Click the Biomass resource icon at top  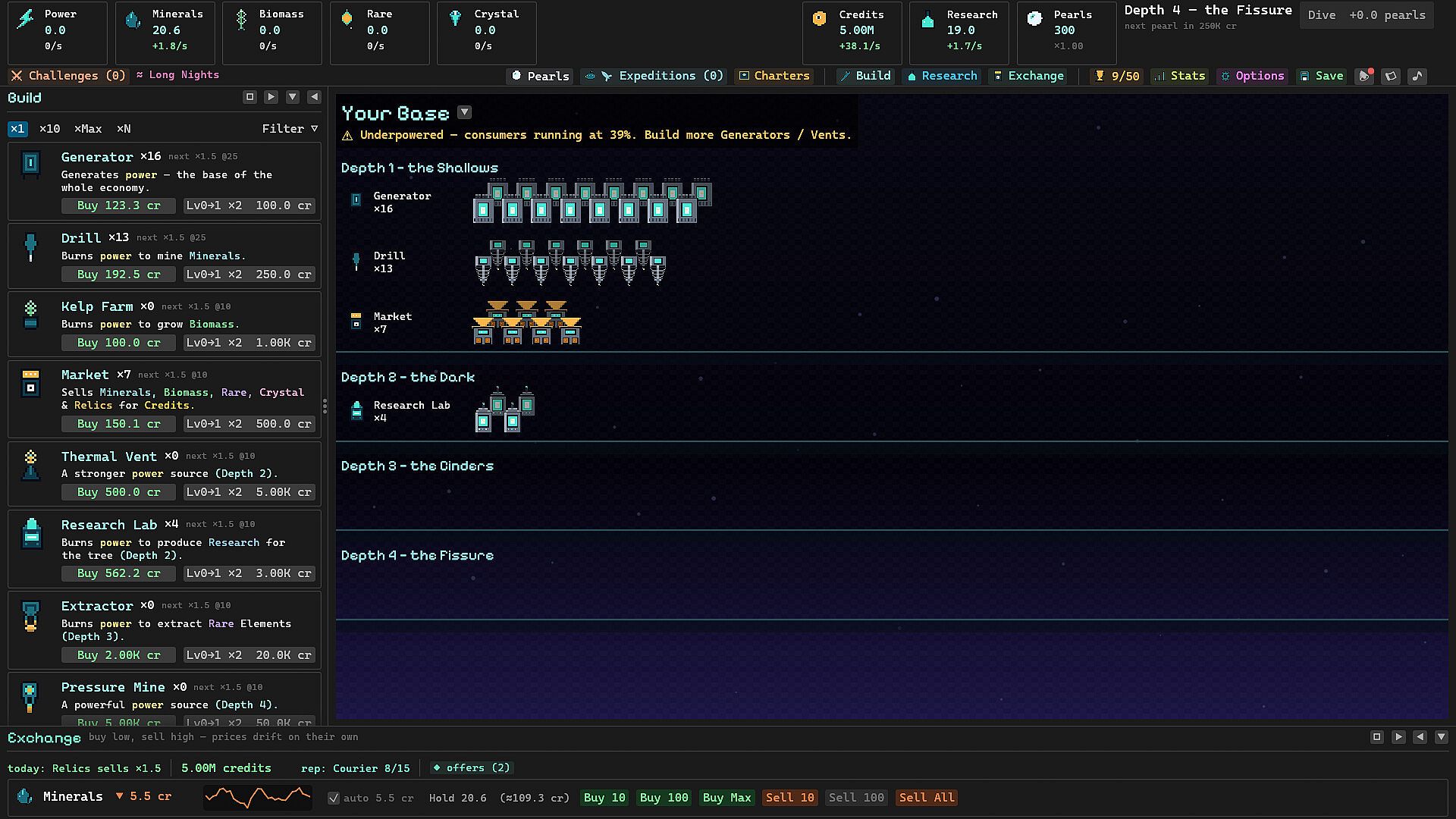point(241,20)
